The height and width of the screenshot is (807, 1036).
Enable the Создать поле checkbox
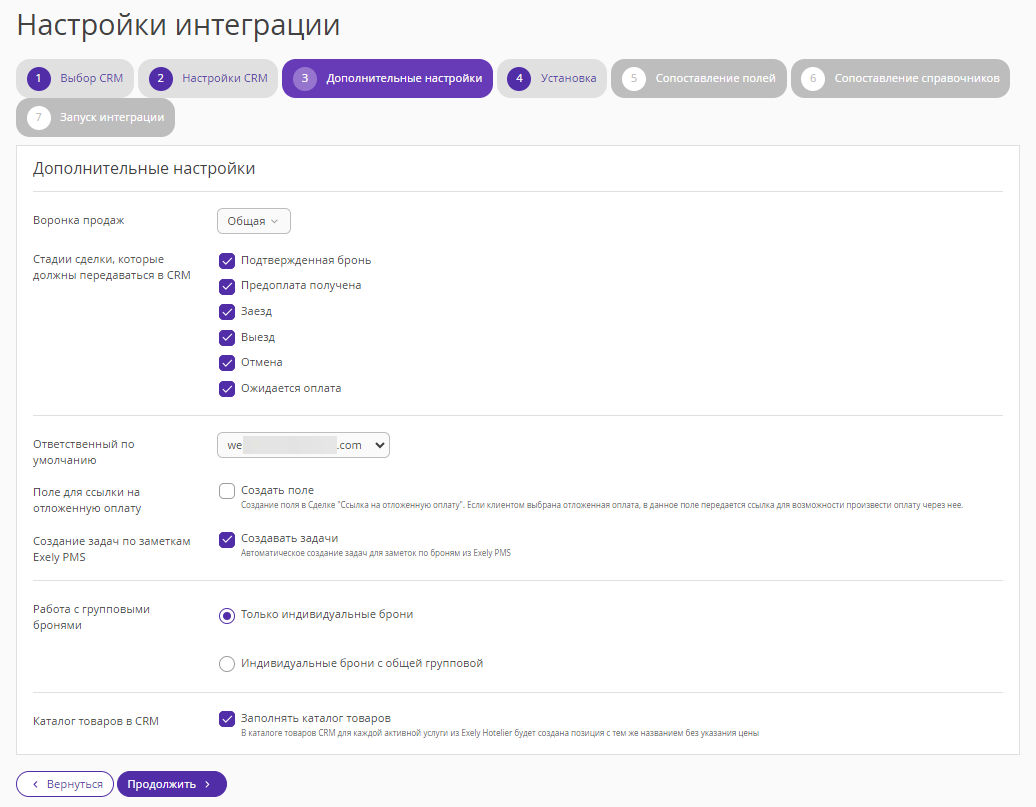(227, 491)
